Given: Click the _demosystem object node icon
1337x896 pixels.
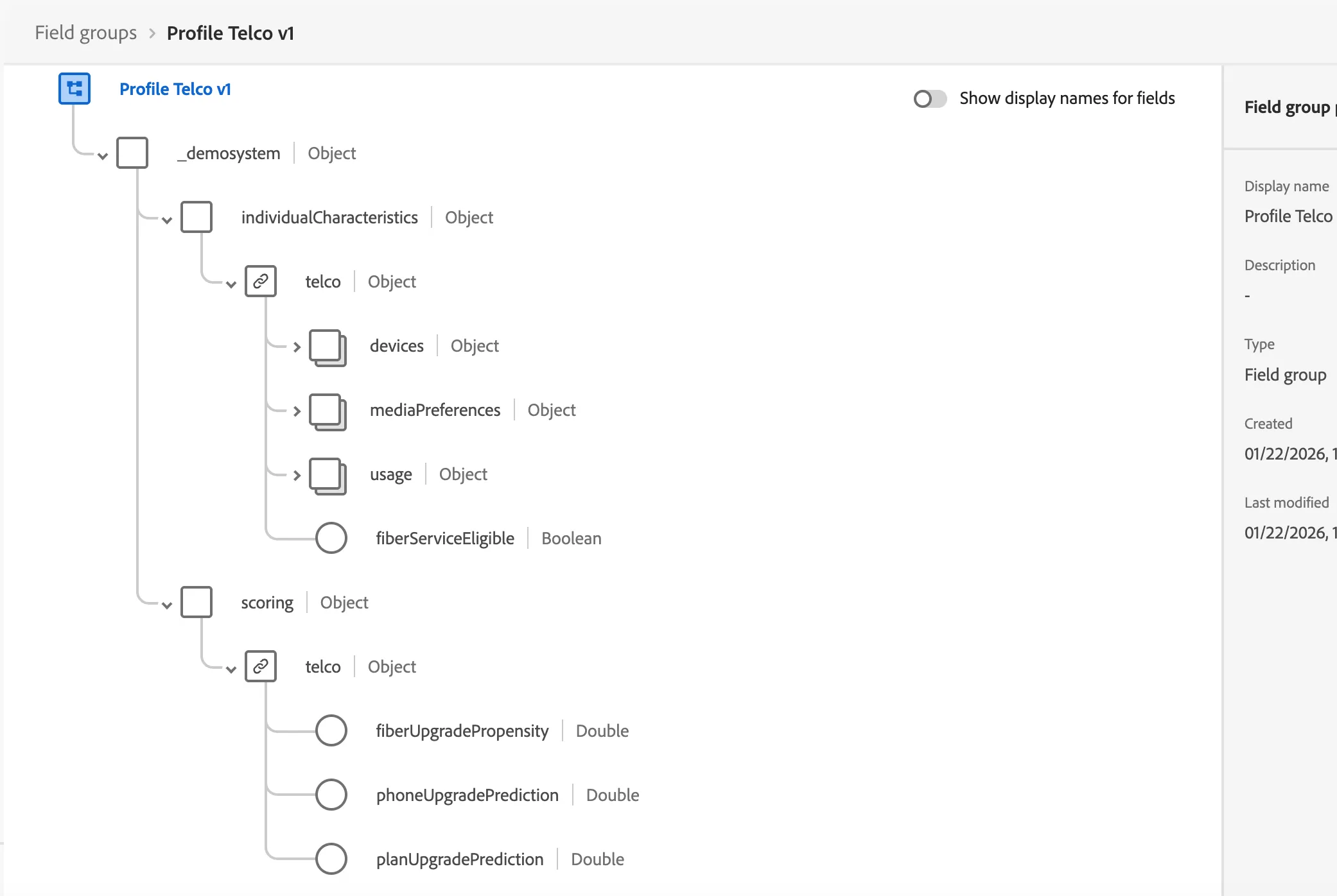Looking at the screenshot, I should (x=132, y=153).
